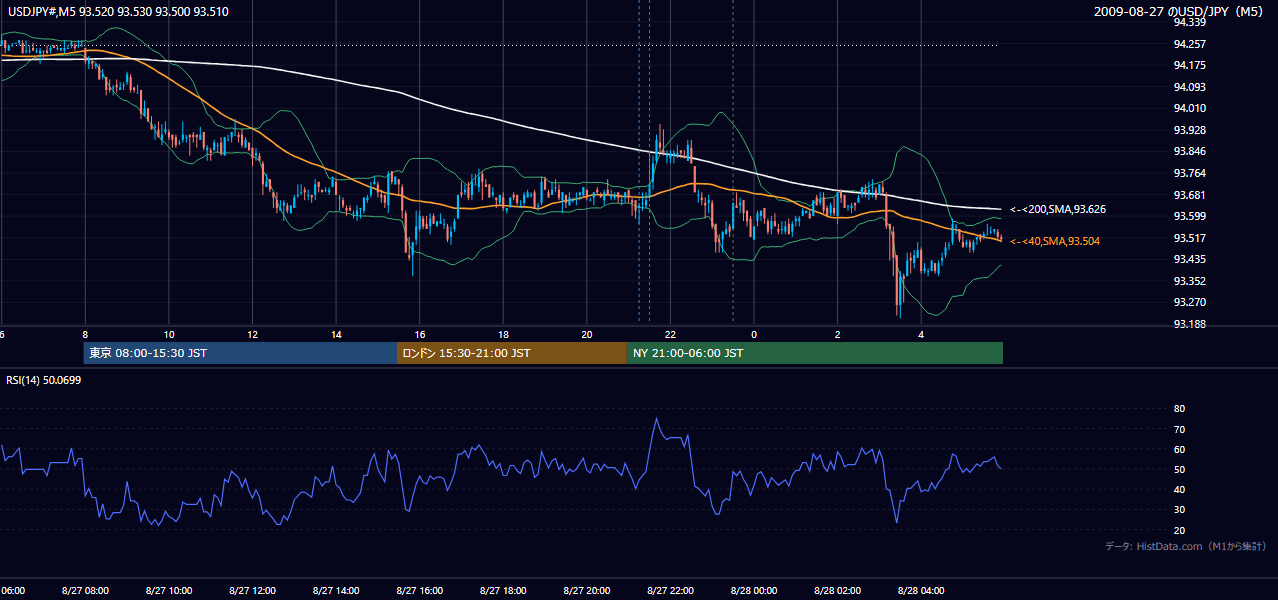Click price axis value 94.175

pyautogui.click(x=1189, y=65)
